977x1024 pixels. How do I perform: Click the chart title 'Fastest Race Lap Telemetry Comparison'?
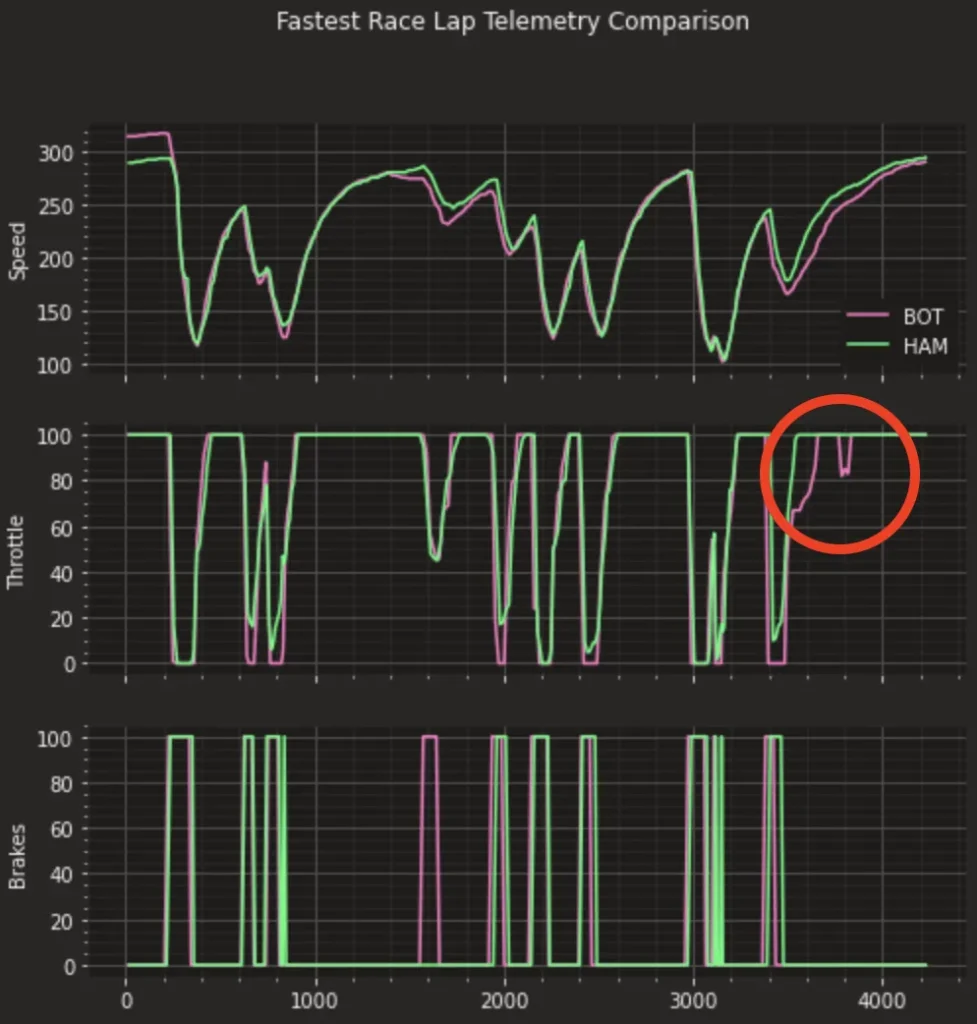pyautogui.click(x=512, y=21)
